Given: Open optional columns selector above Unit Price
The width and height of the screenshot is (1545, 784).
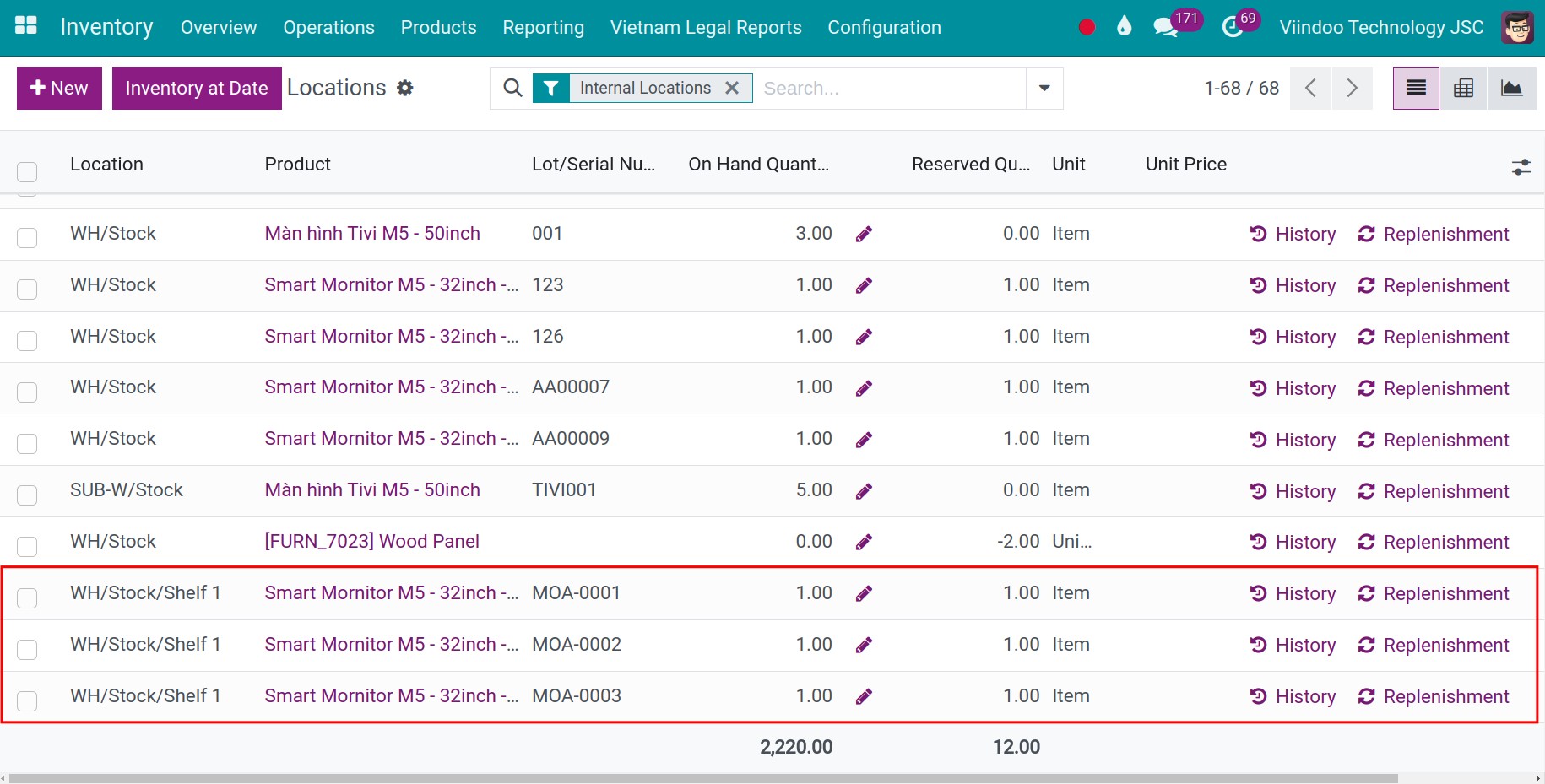Looking at the screenshot, I should point(1521,167).
